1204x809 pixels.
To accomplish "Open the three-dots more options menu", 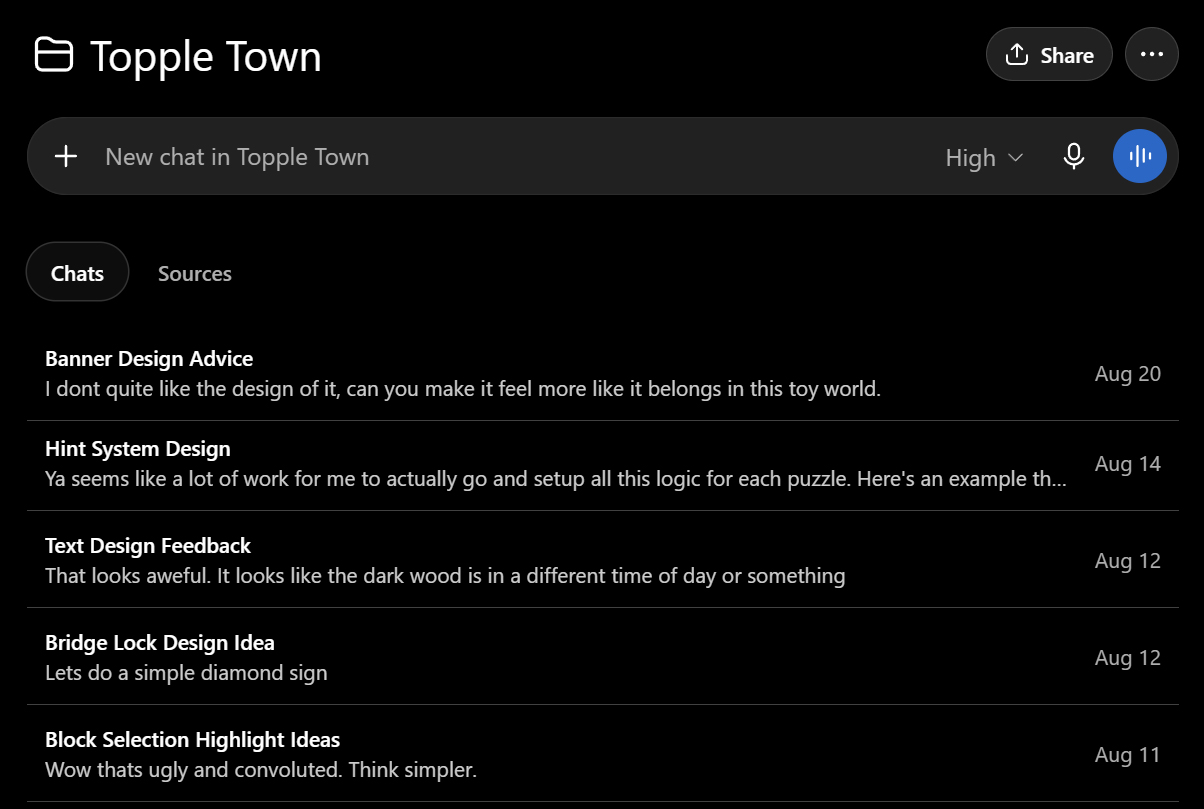I will coord(1152,54).
